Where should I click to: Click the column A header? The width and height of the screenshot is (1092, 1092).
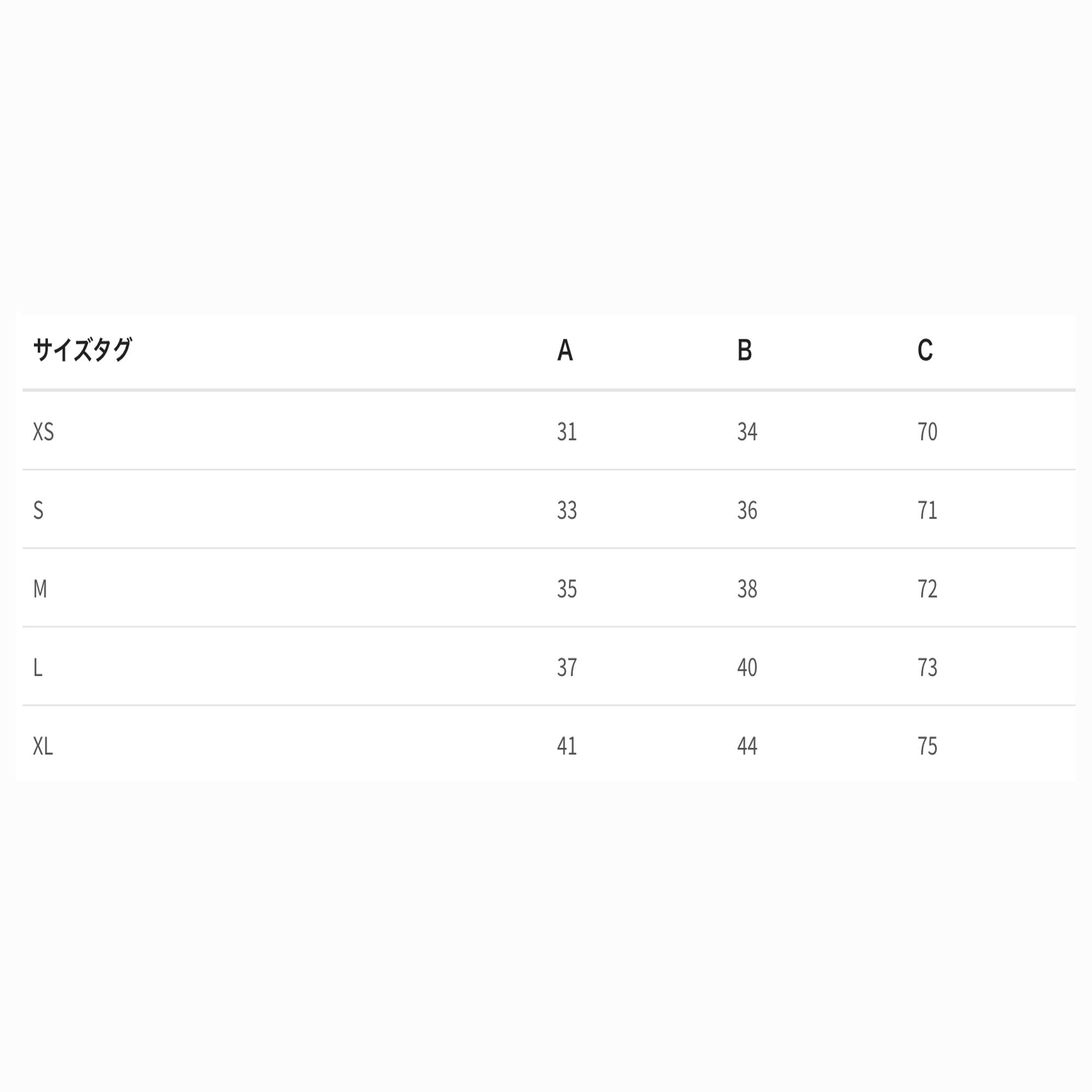(x=565, y=351)
